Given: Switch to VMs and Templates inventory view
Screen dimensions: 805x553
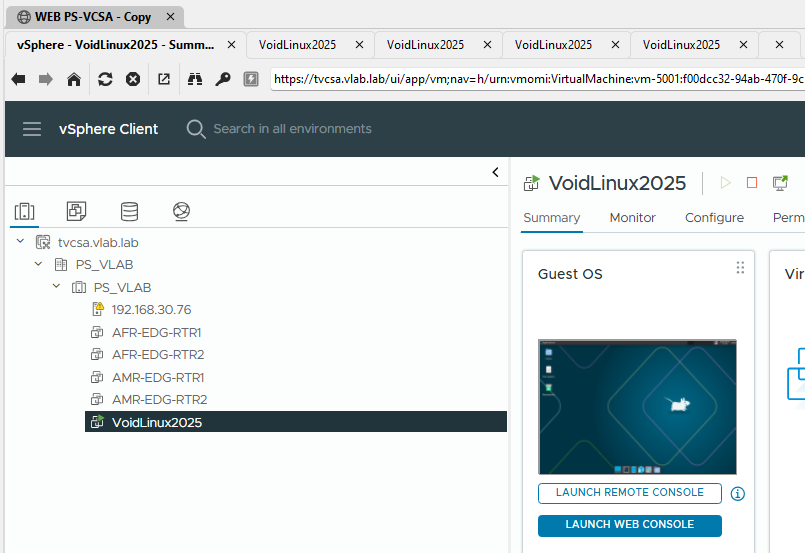Looking at the screenshot, I should [x=76, y=211].
